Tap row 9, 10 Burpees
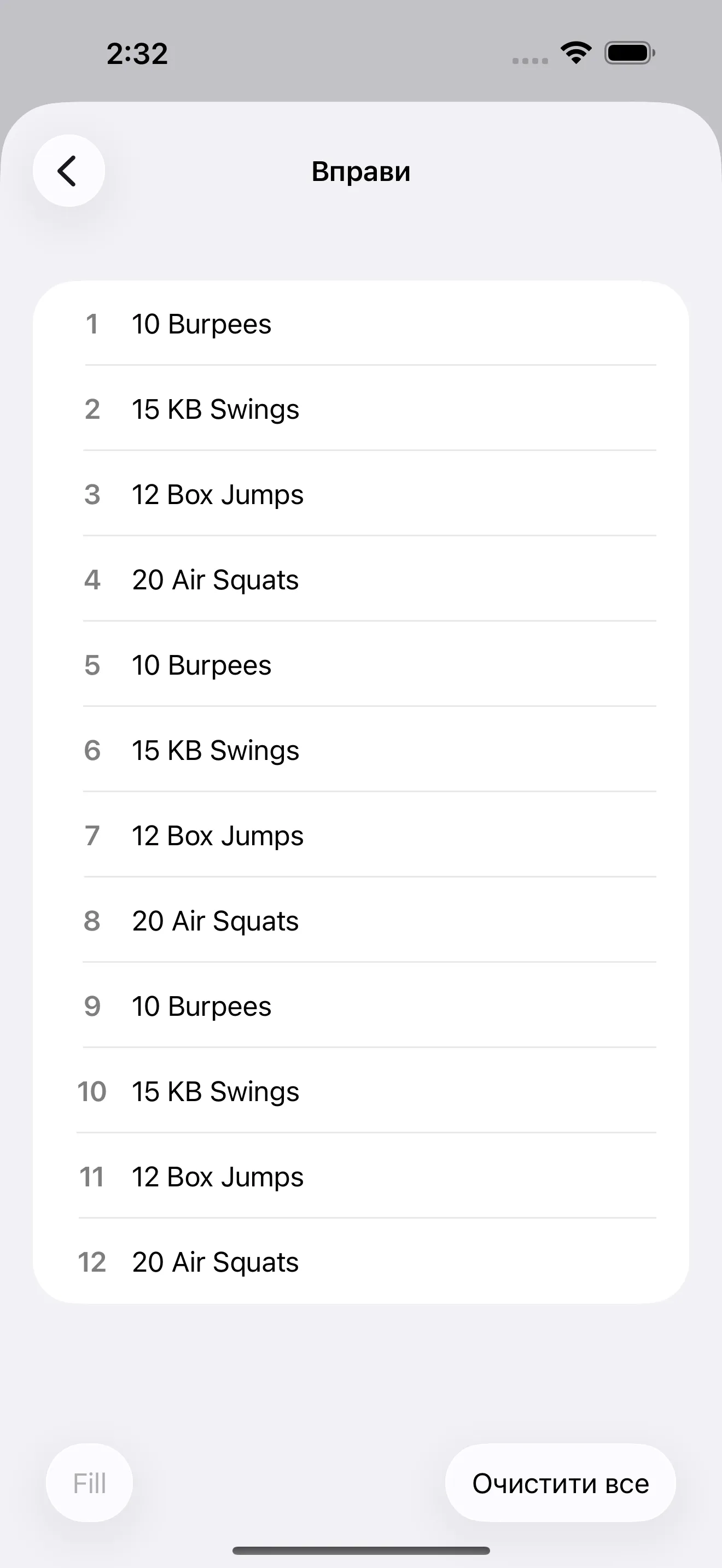The width and height of the screenshot is (722, 1568). [x=360, y=1005]
